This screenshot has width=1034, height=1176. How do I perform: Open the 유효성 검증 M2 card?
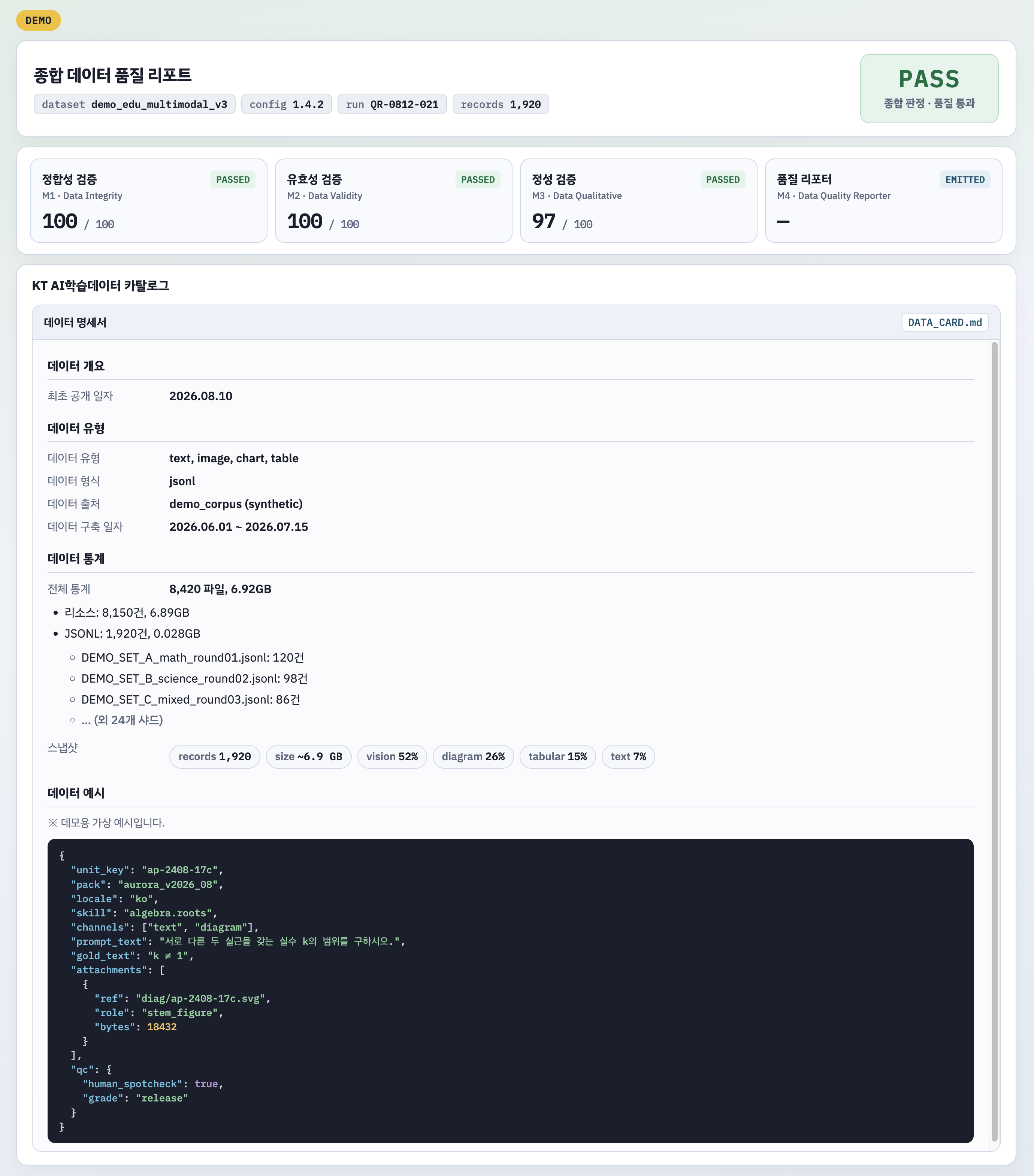pyautogui.click(x=394, y=201)
